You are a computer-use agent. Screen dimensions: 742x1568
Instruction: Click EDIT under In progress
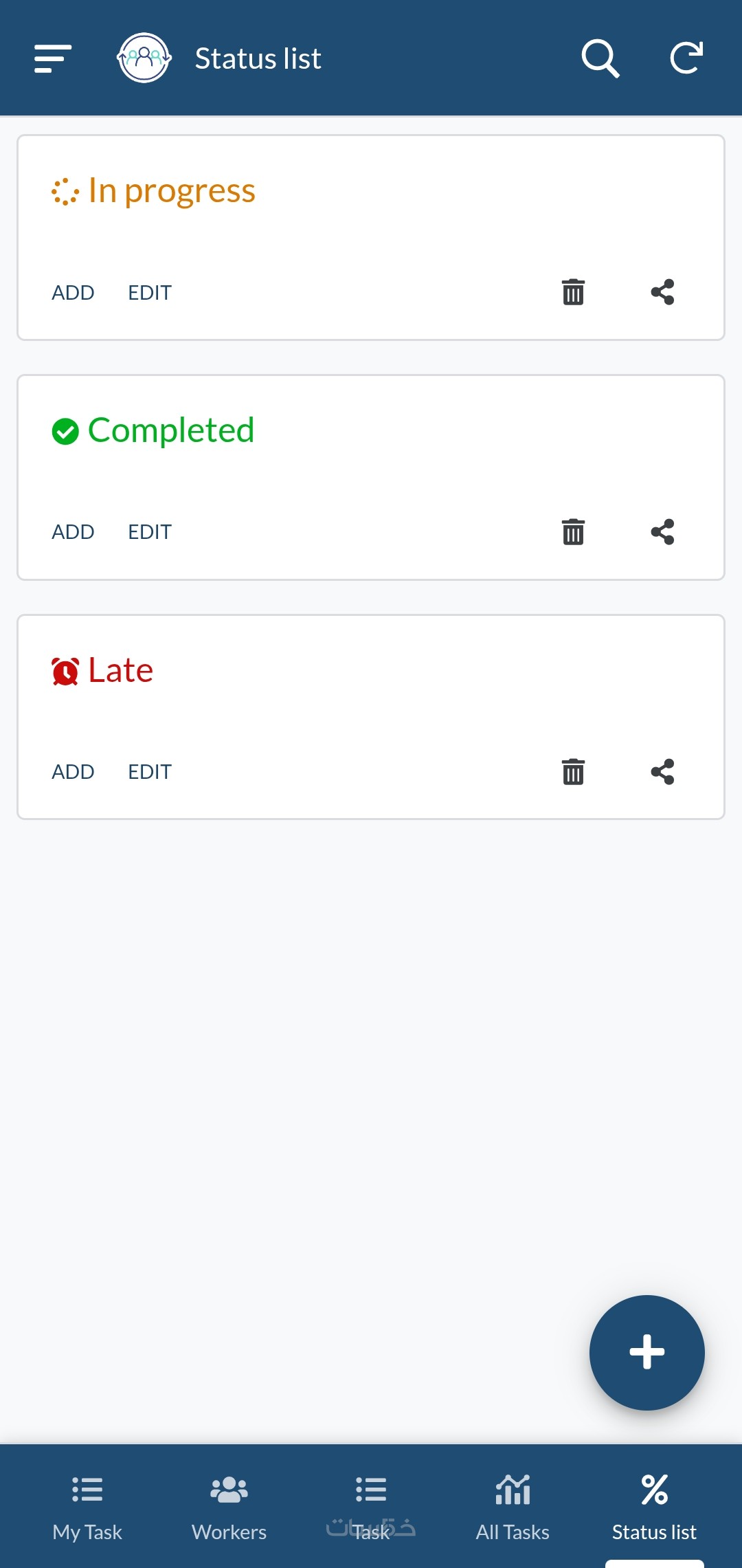pyautogui.click(x=150, y=293)
